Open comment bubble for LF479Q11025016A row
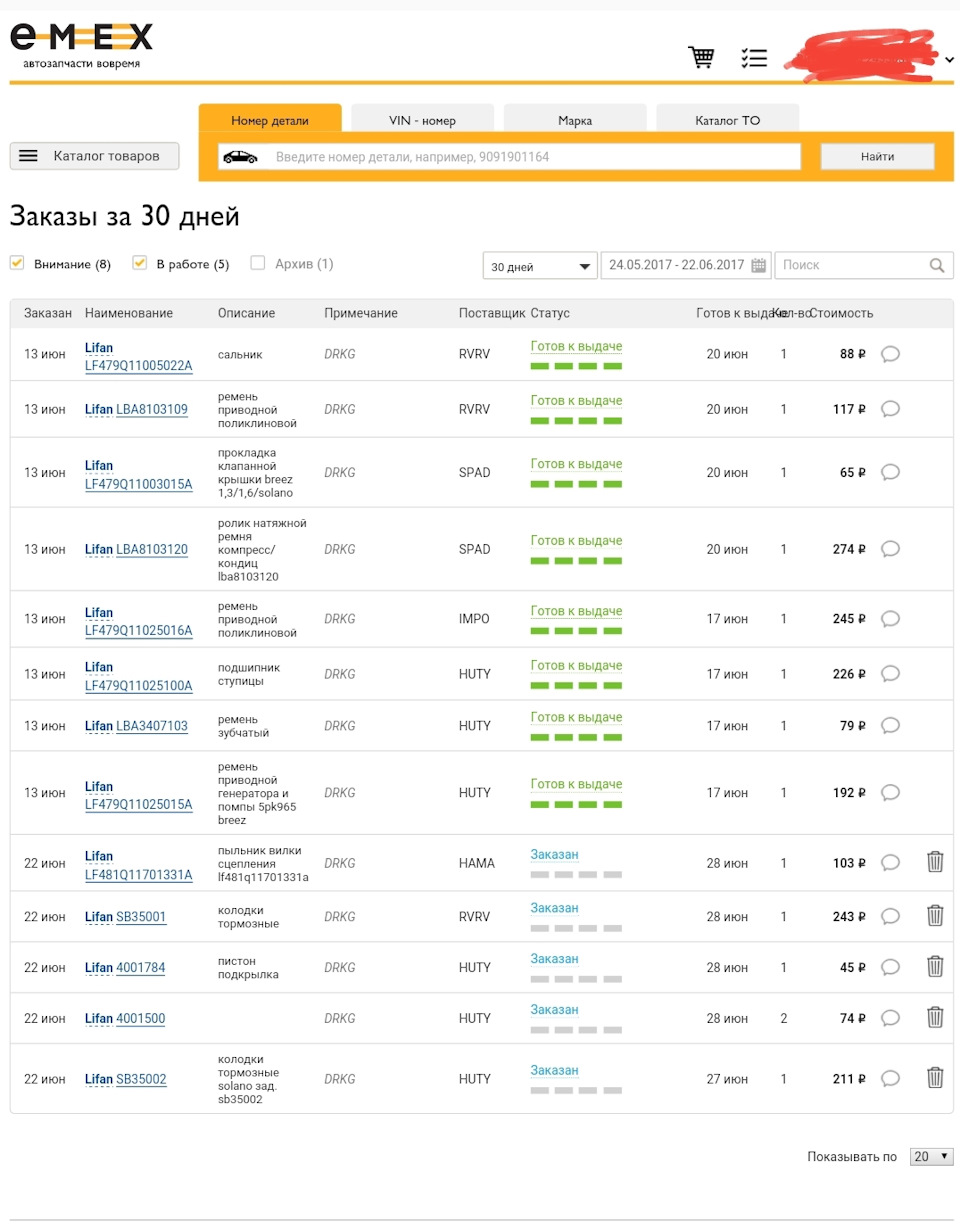The height and width of the screenshot is (1229, 960). [x=890, y=619]
